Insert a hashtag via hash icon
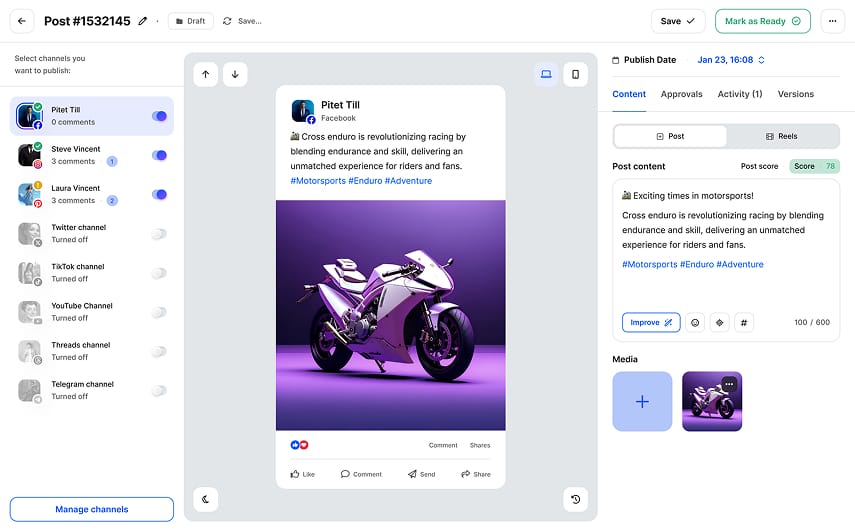The height and width of the screenshot is (531, 855). 743,323
